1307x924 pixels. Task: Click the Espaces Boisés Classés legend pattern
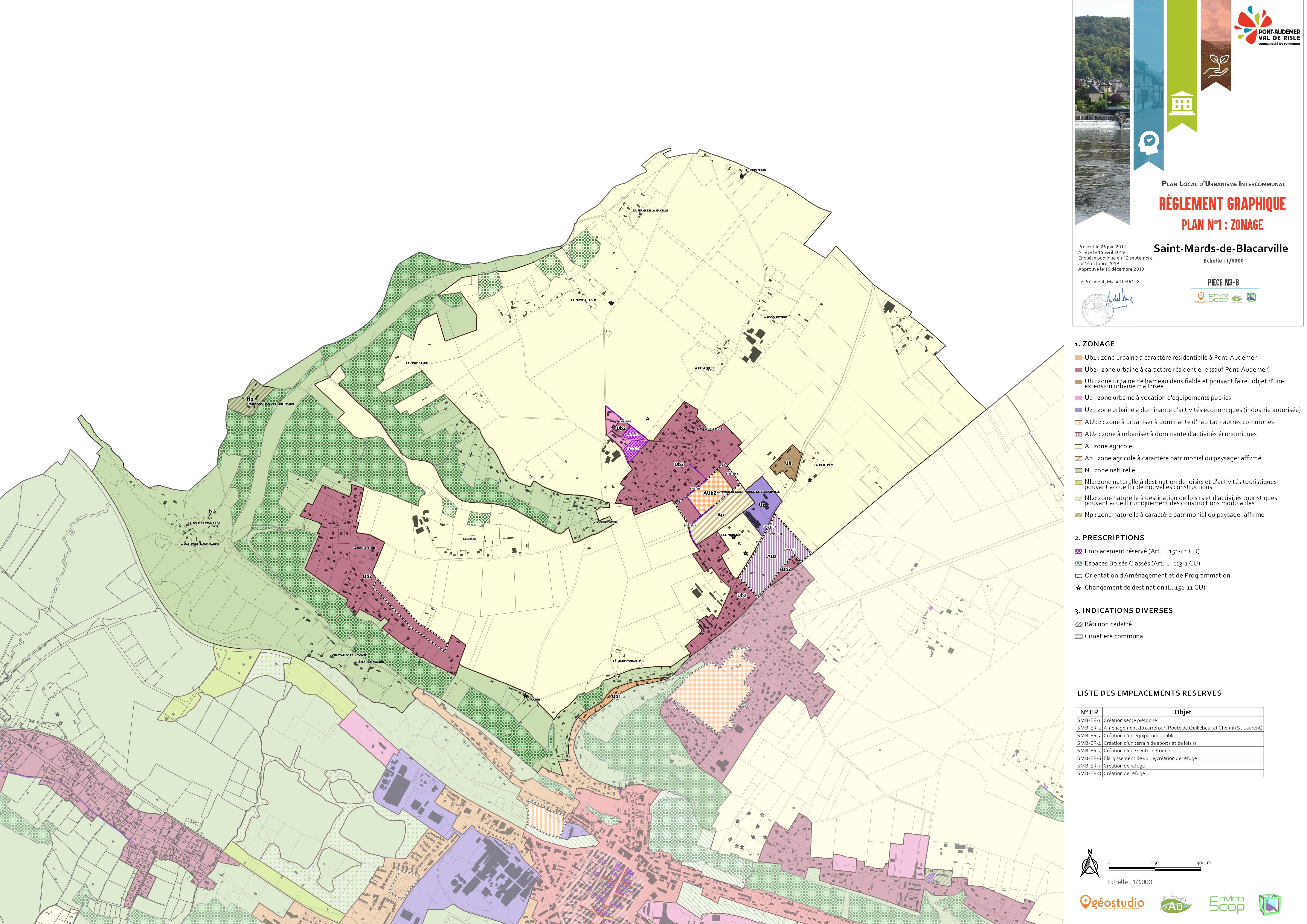pyautogui.click(x=1078, y=563)
